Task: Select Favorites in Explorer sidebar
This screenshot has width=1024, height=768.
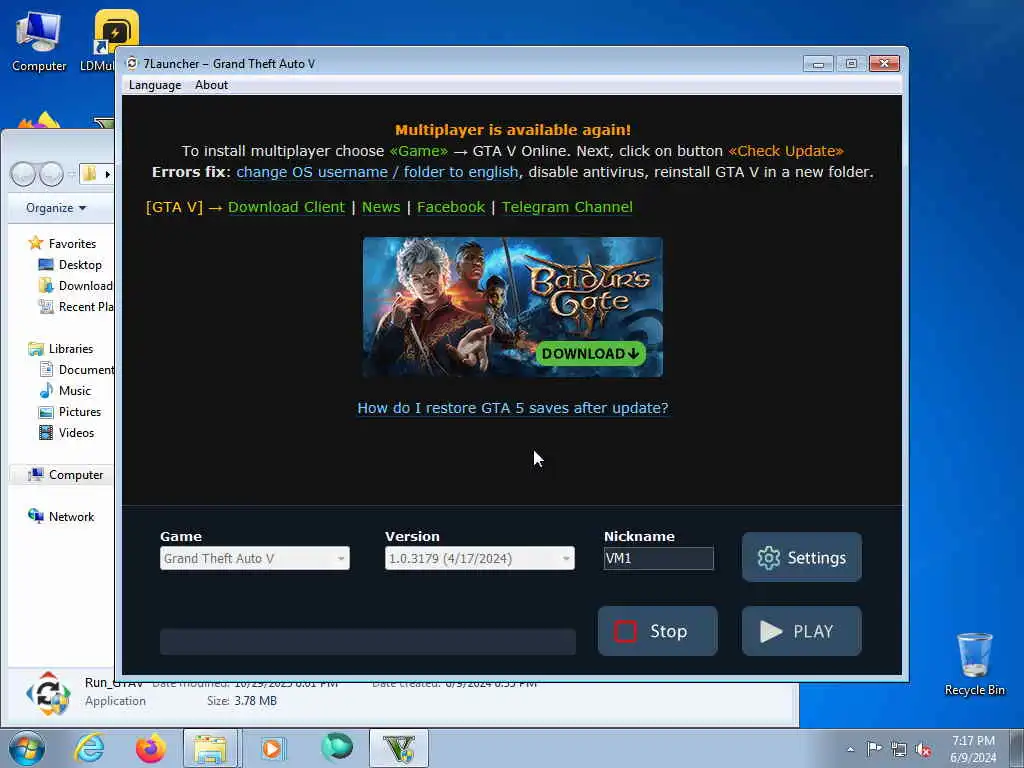Action: point(62,244)
